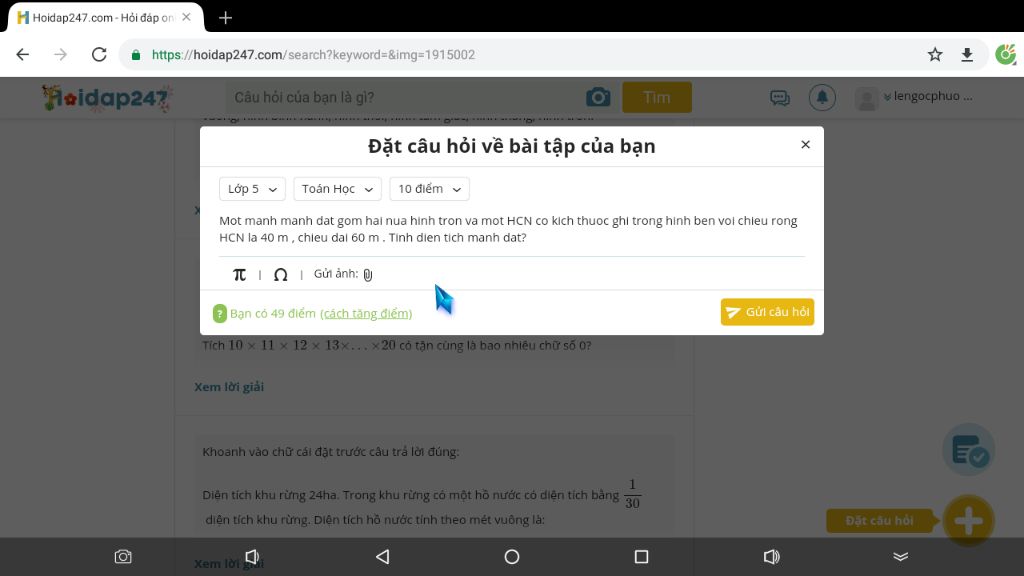Open the notification bell
The height and width of the screenshot is (576, 1024).
pyautogui.click(x=822, y=97)
